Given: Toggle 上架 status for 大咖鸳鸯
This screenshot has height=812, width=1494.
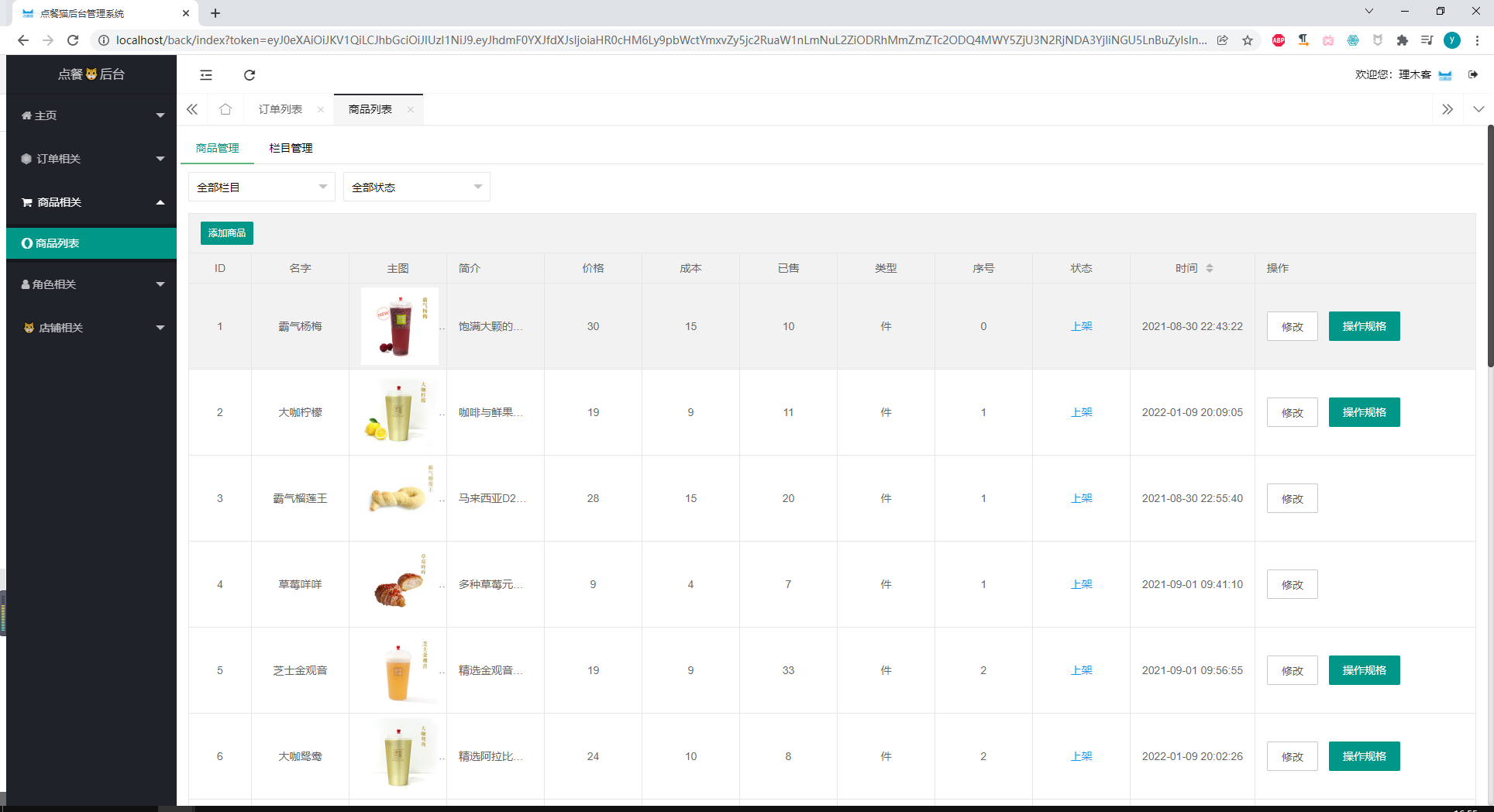Looking at the screenshot, I should coord(1082,756).
